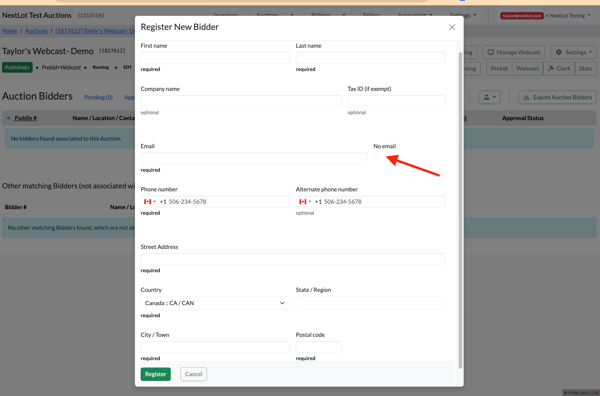The height and width of the screenshot is (396, 600).
Task: Click the City / Town field
Action: tap(215, 347)
